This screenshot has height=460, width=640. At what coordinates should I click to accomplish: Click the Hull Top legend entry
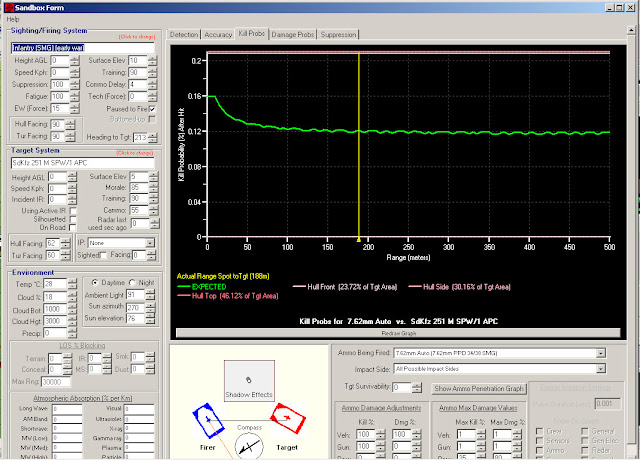click(x=228, y=296)
